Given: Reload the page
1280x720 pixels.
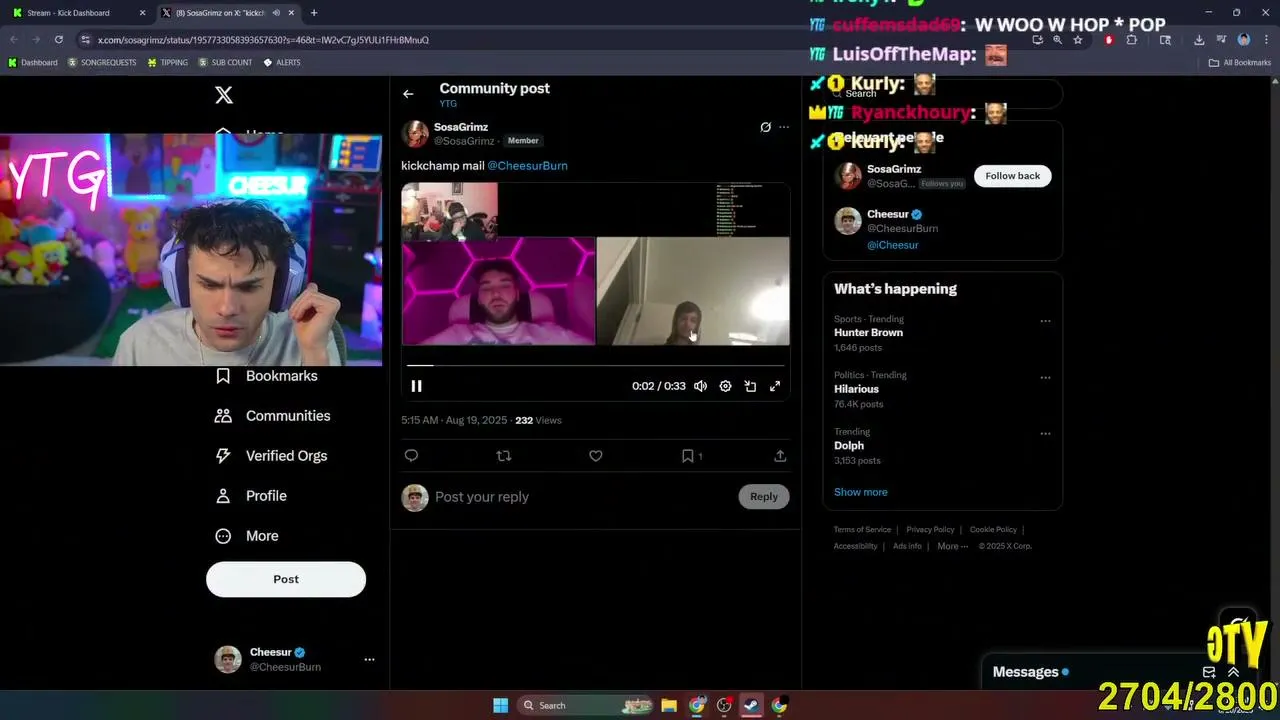Looking at the screenshot, I should pyautogui.click(x=59, y=40).
